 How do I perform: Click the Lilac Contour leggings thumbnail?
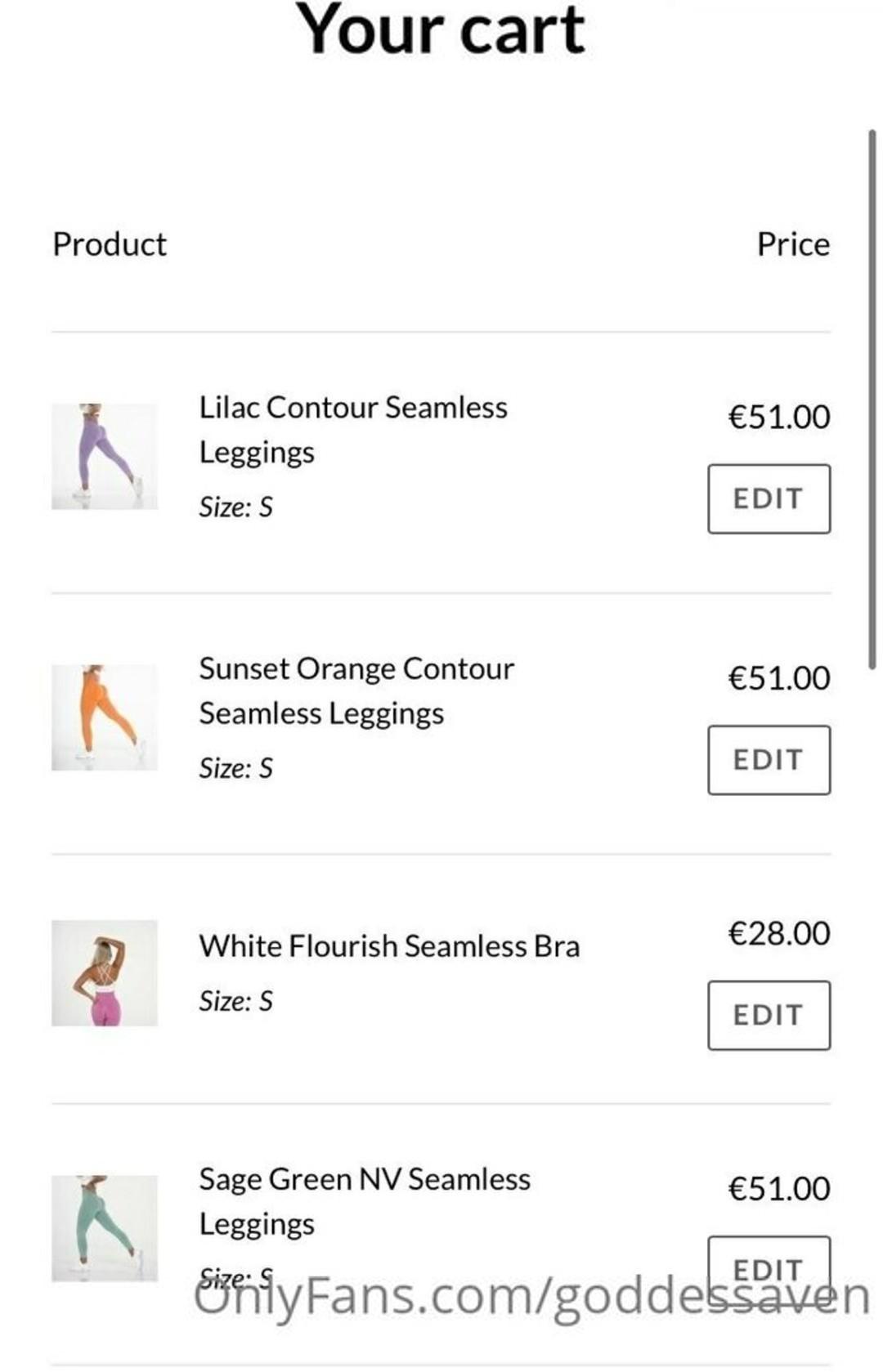(104, 456)
